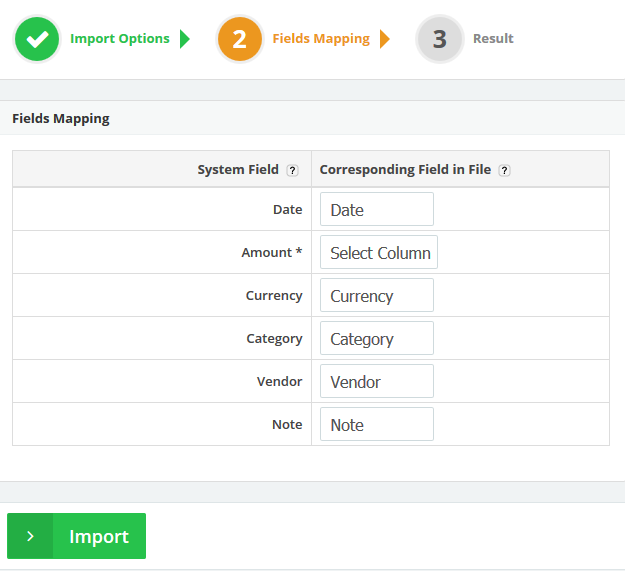Click the green checkmark step icon
The width and height of the screenshot is (625, 571).
pyautogui.click(x=37, y=39)
